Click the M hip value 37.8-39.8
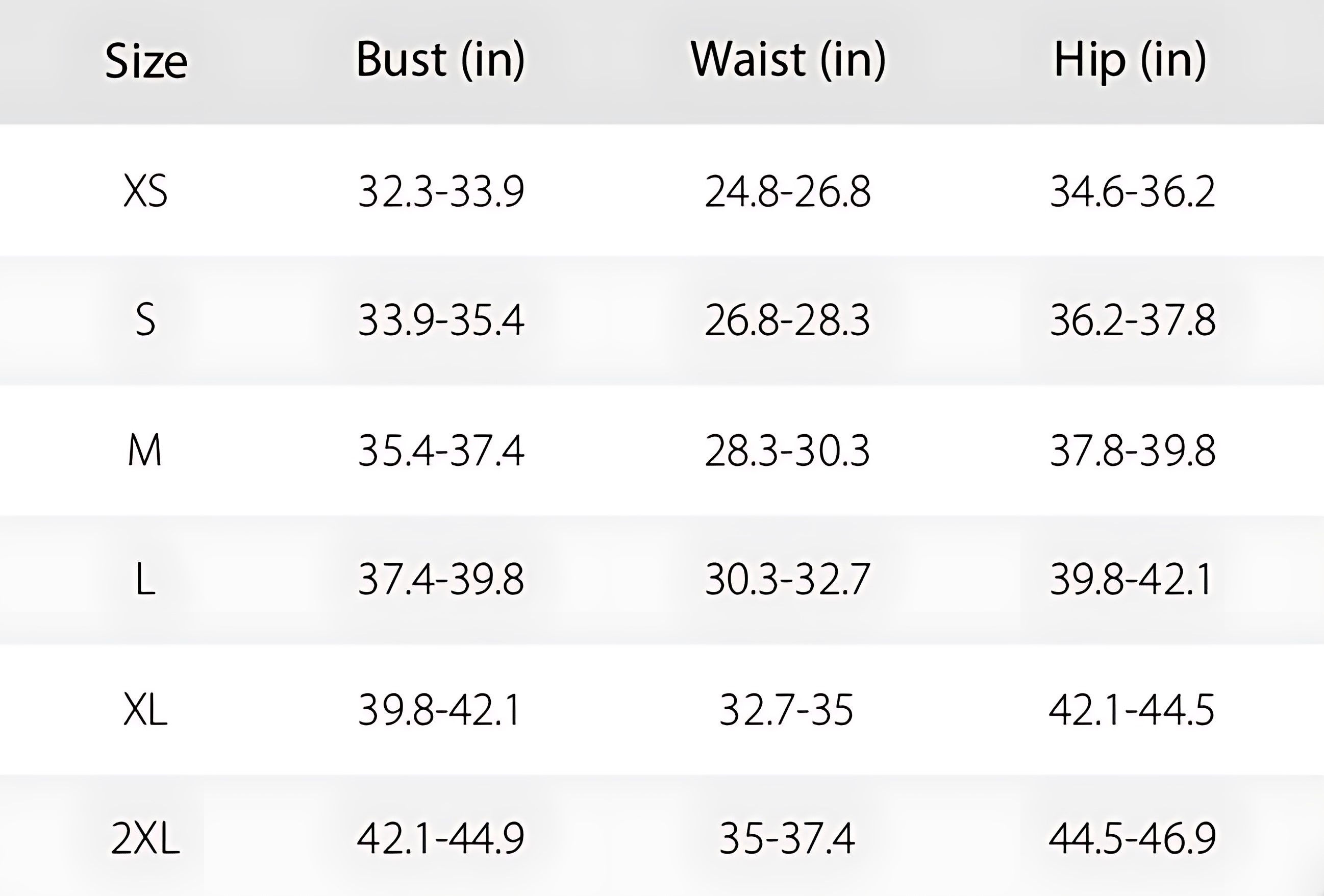The width and height of the screenshot is (1324, 896). click(x=1133, y=451)
